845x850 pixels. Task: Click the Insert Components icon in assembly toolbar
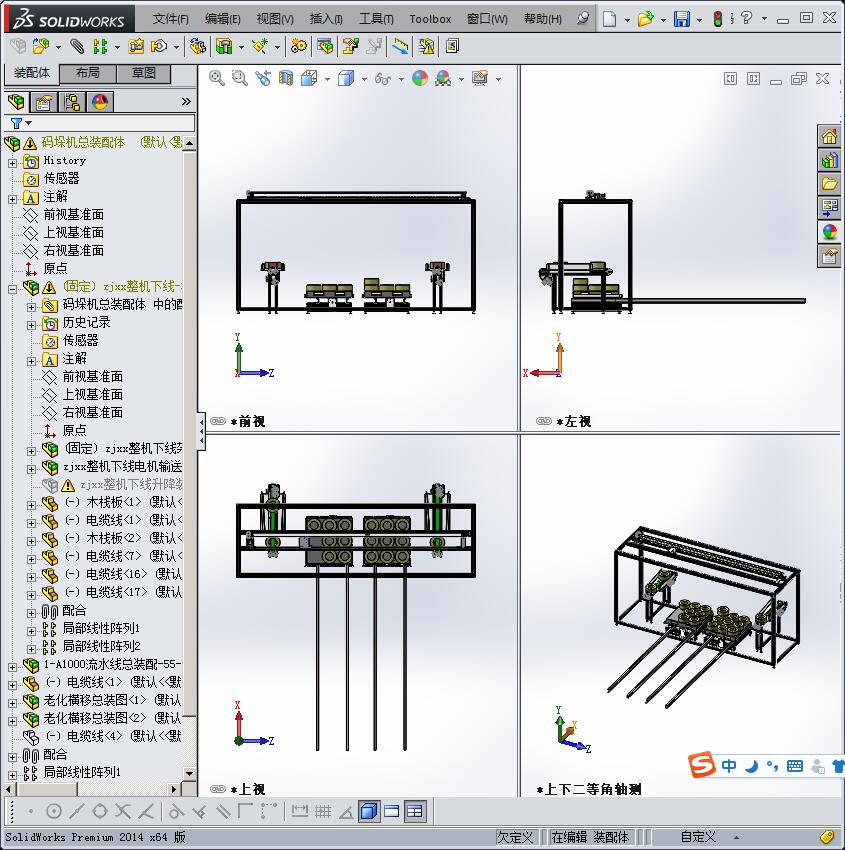(41, 47)
